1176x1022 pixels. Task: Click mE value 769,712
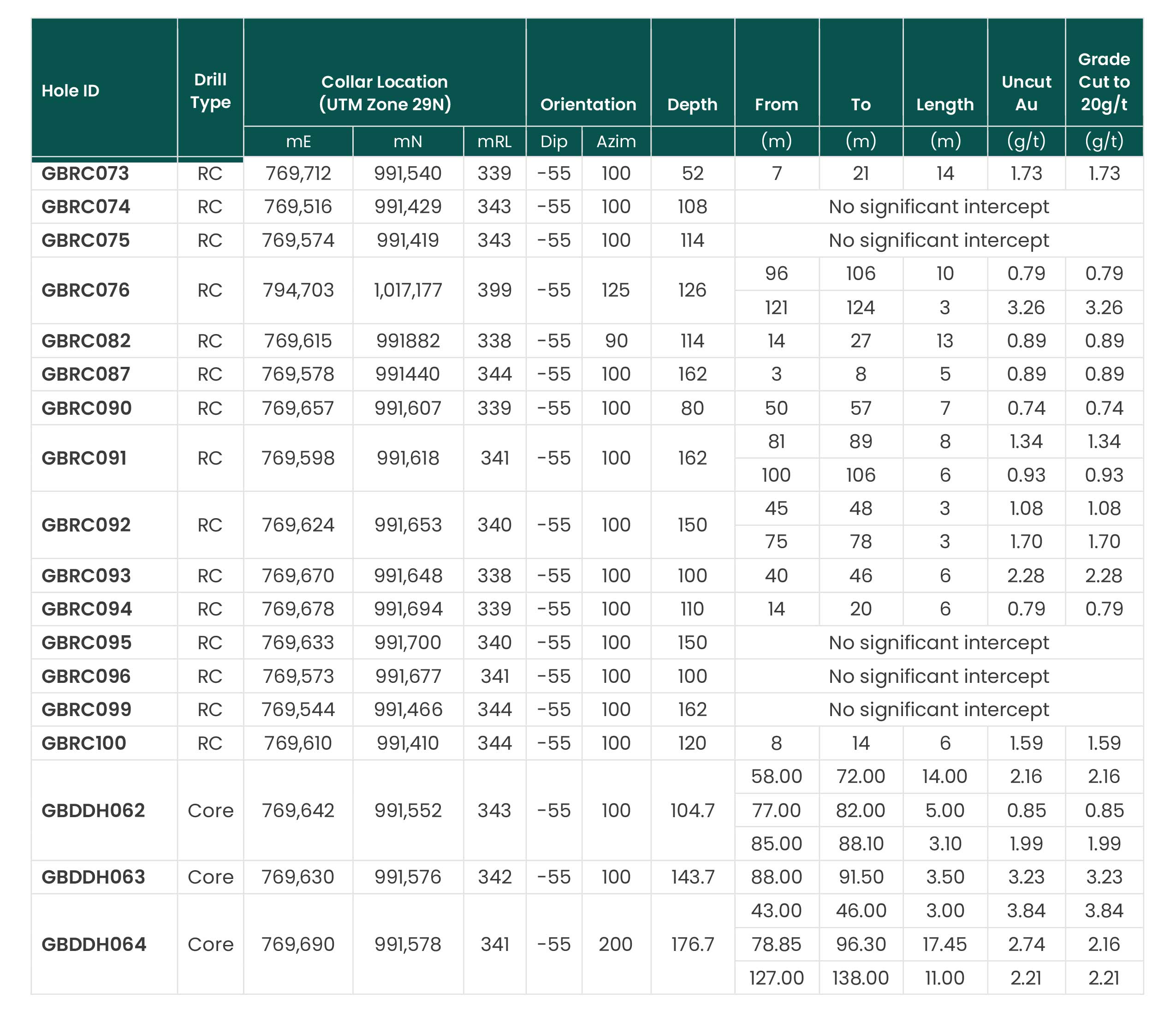click(298, 173)
